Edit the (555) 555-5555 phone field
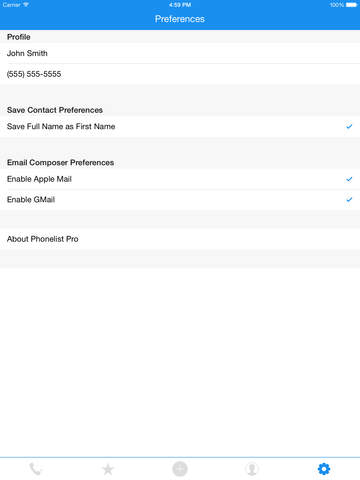The image size is (360, 480). 180,74
